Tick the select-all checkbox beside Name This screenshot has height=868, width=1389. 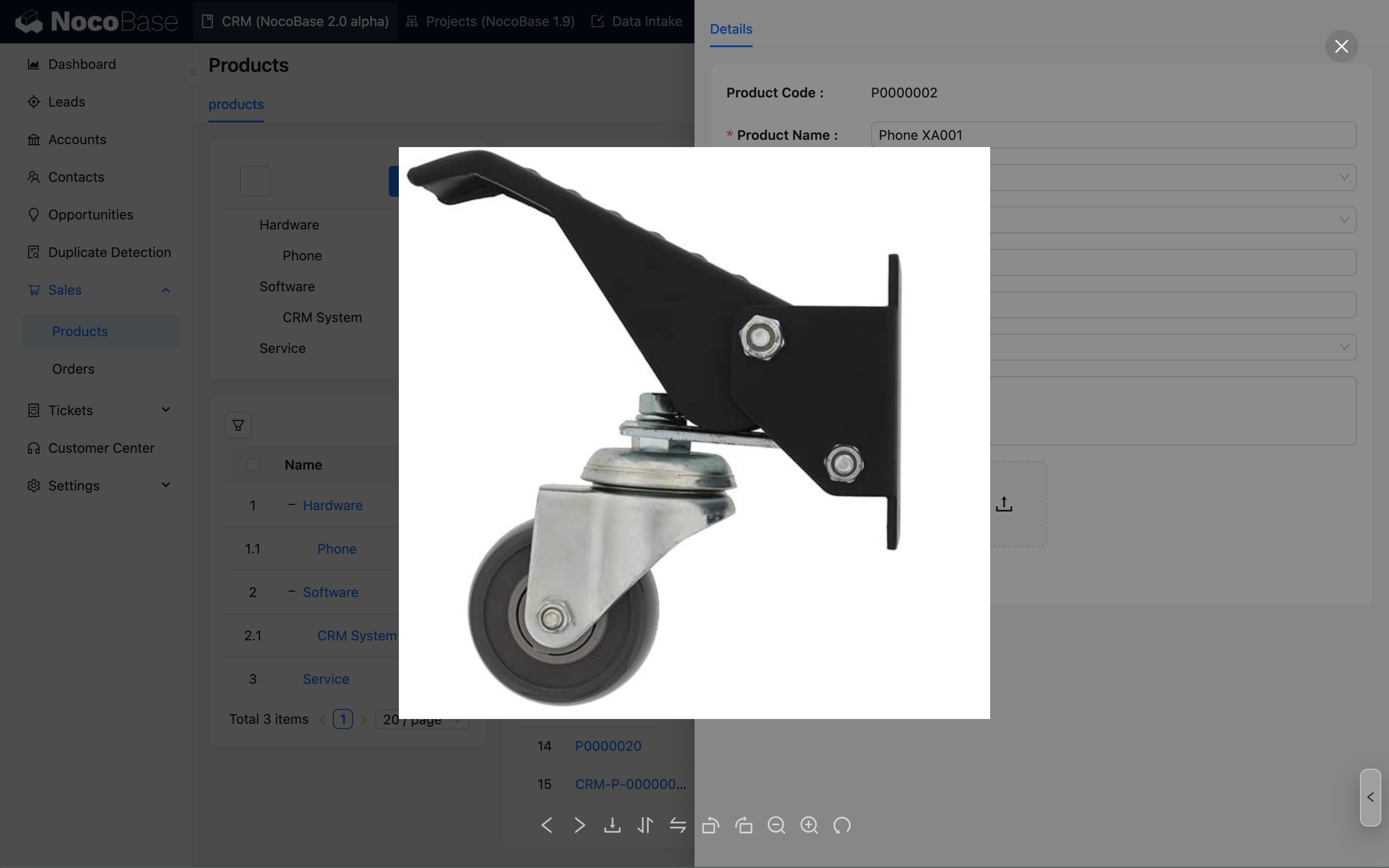[253, 465]
